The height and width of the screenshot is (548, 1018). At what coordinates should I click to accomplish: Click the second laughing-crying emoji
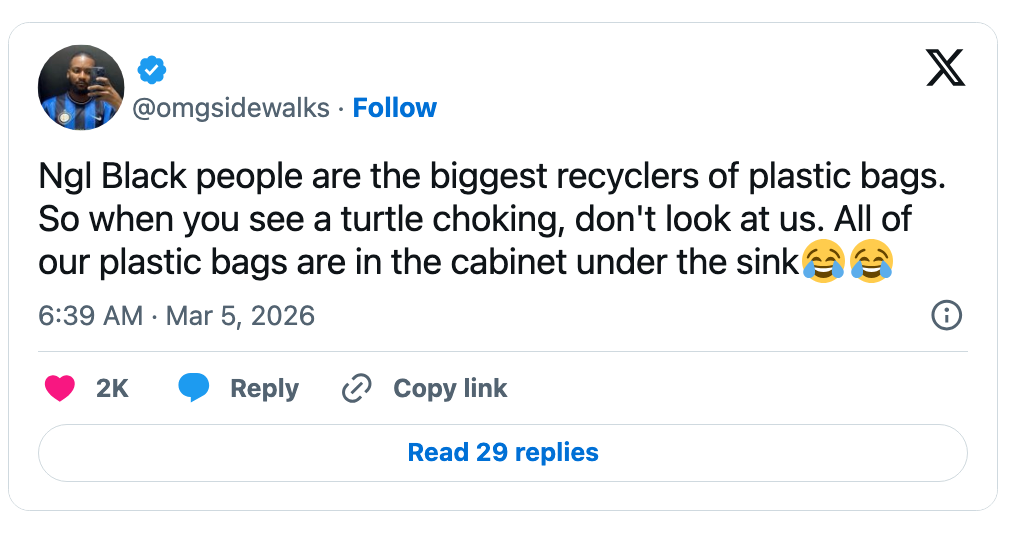870,263
